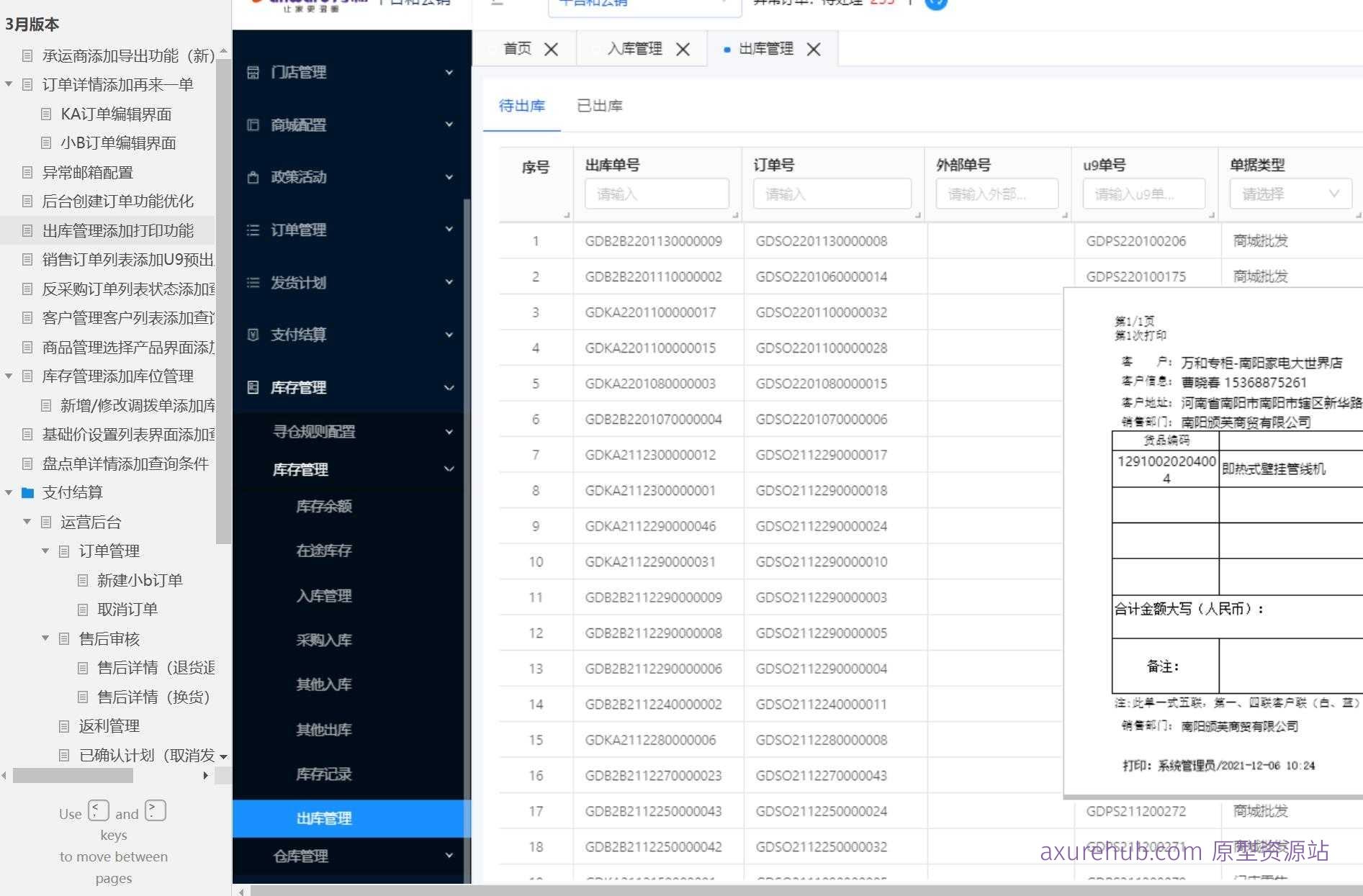Visit the axurehub.com link
The width and height of the screenshot is (1363, 896).
tap(1120, 853)
